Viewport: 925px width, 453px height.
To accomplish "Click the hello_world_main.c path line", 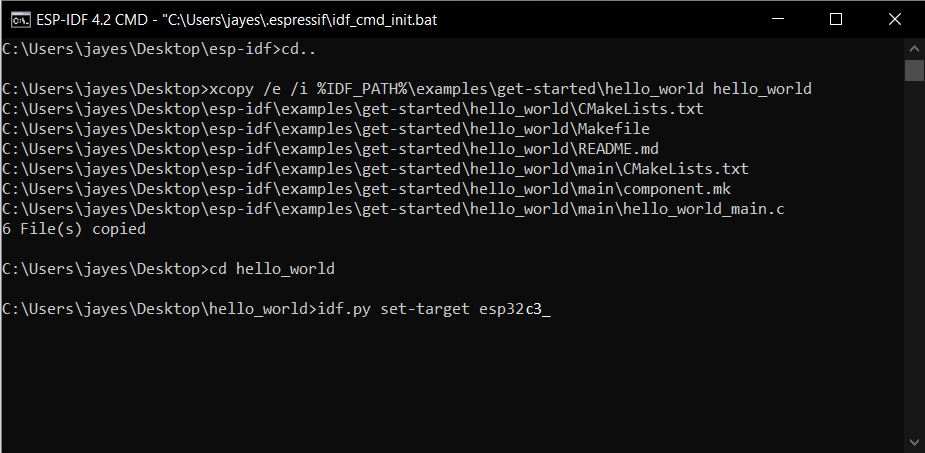I will pos(393,209).
